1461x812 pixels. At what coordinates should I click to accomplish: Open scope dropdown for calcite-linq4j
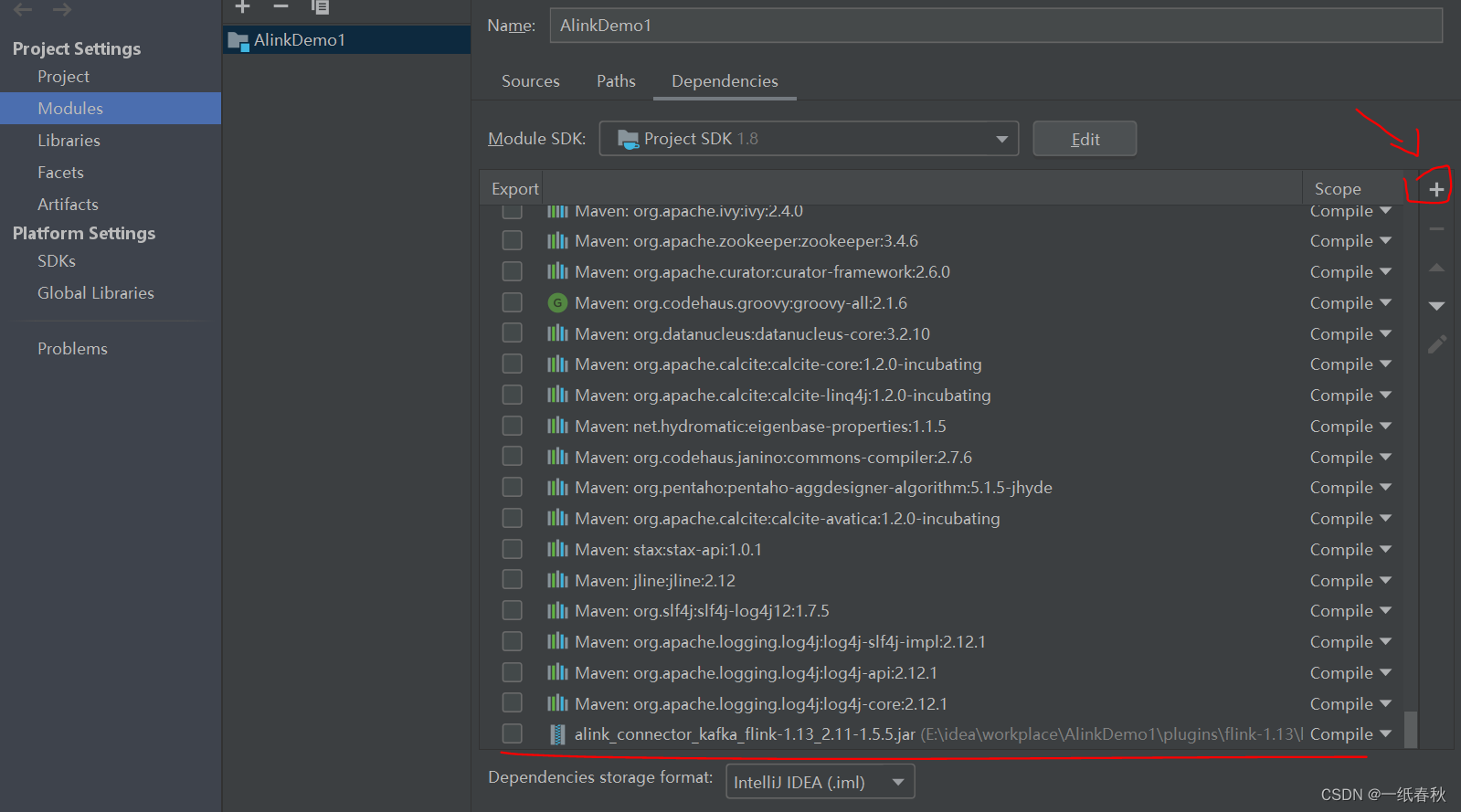1350,395
